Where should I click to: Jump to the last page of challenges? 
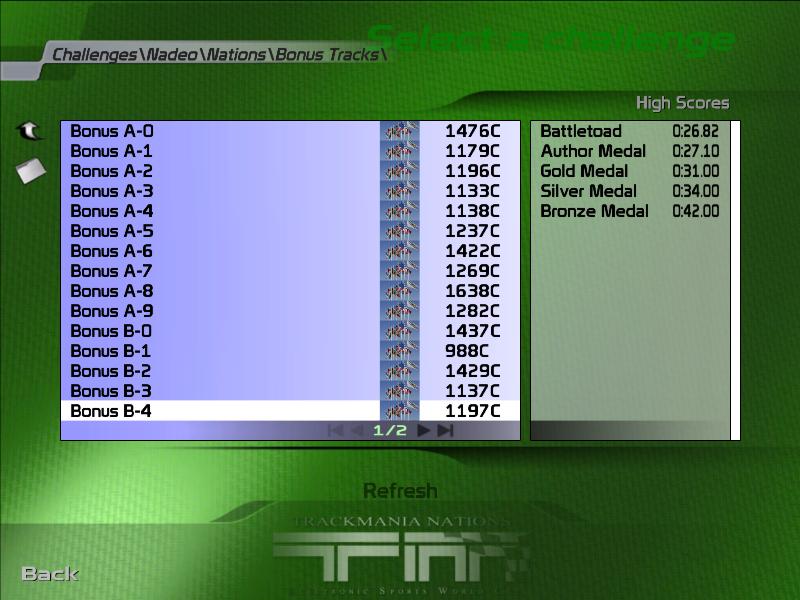pyautogui.click(x=446, y=430)
